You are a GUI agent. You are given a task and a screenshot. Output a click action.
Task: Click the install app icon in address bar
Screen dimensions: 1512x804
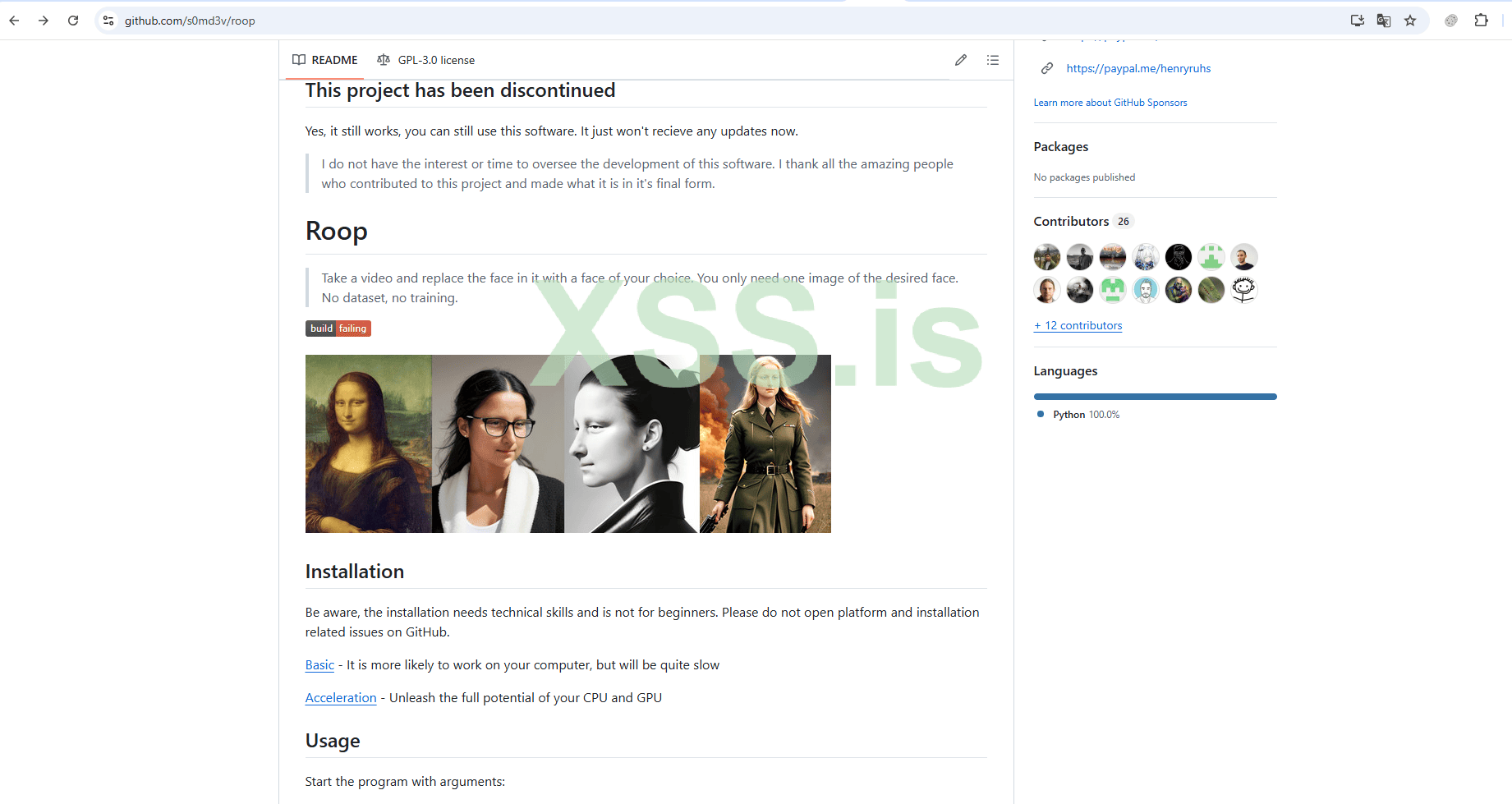click(x=1358, y=21)
